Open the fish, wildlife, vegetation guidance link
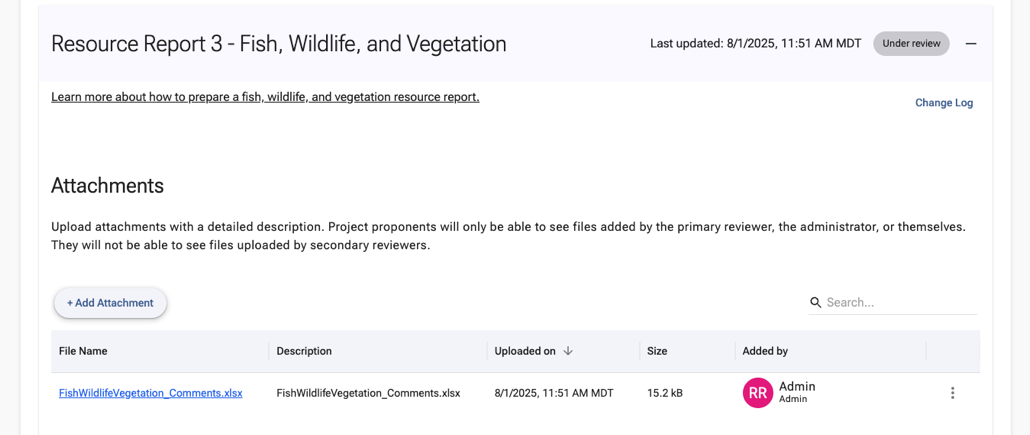Viewport: 1030px width, 435px height. 265,97
